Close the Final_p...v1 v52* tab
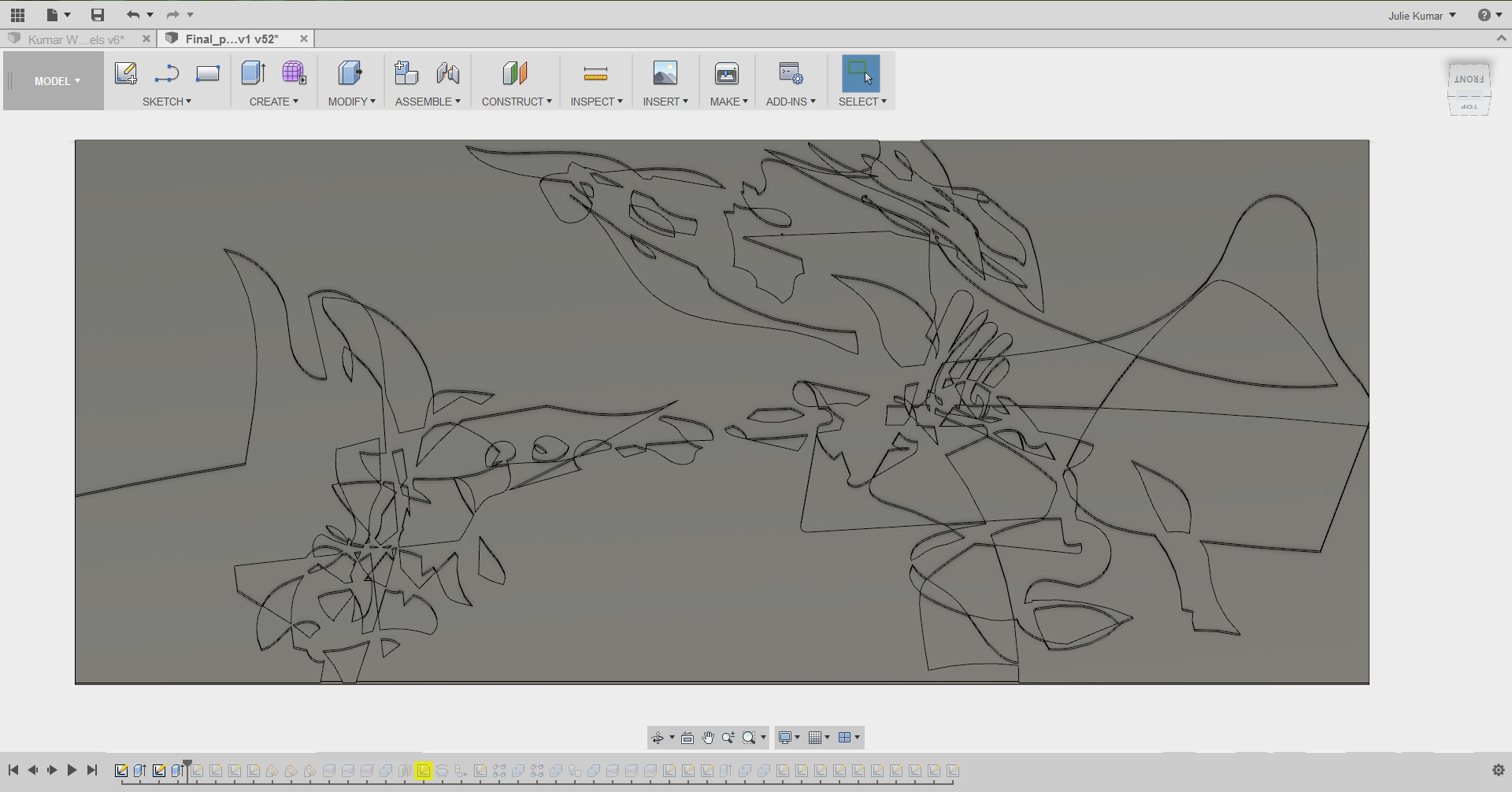This screenshot has height=792, width=1512. coord(304,39)
